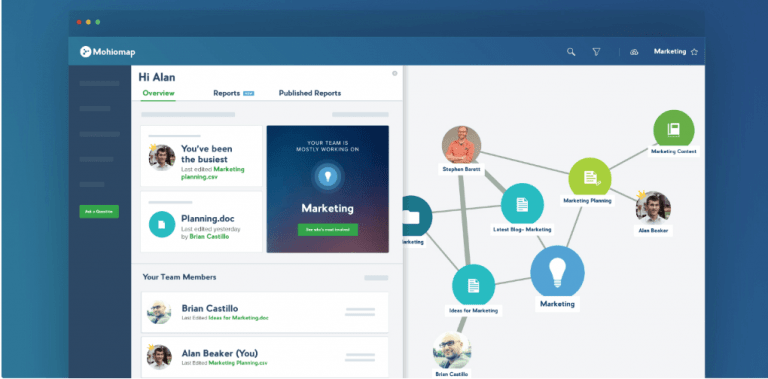Click Stephen Barett's photo node
The image size is (768, 379).
461,144
